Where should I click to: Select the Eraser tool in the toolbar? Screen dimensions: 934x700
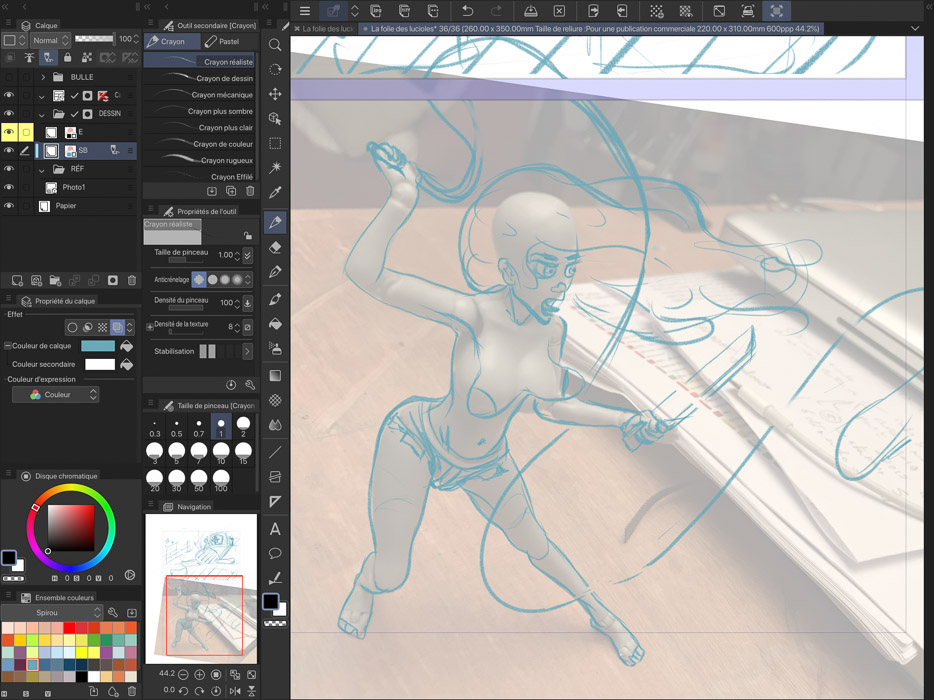(x=276, y=247)
